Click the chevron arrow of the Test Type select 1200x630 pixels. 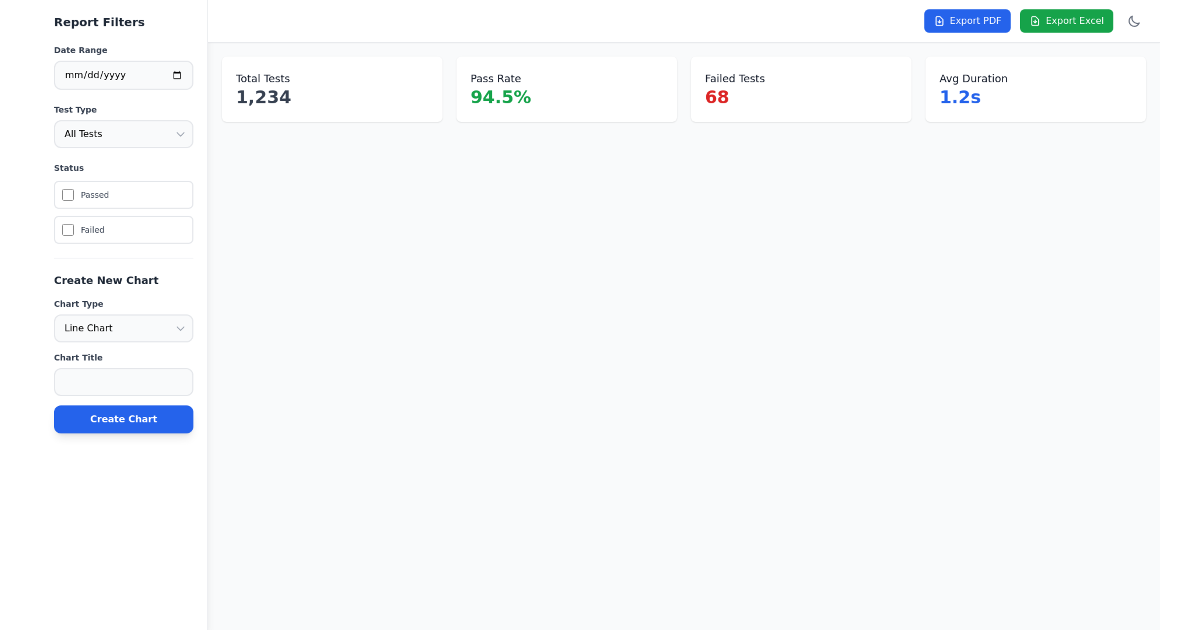coord(180,134)
